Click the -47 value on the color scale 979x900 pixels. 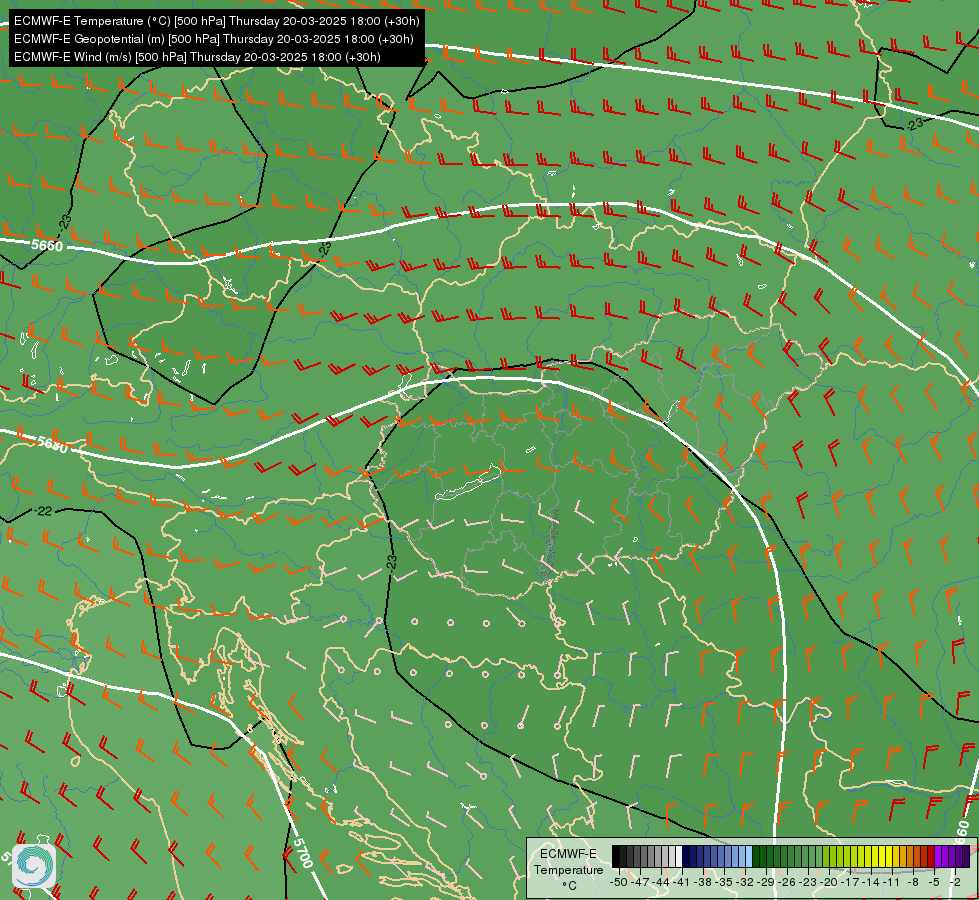point(640,882)
